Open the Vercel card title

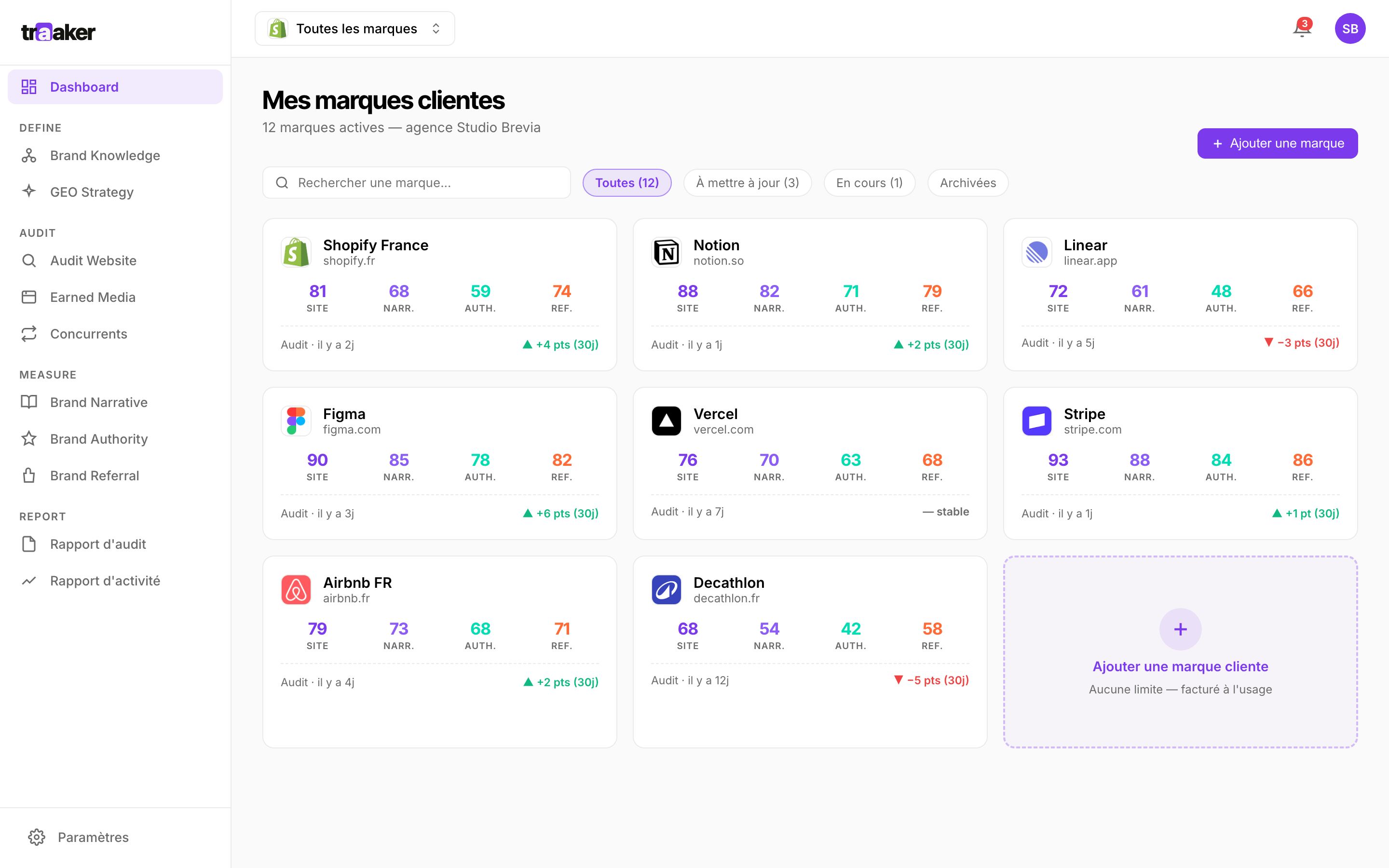715,414
